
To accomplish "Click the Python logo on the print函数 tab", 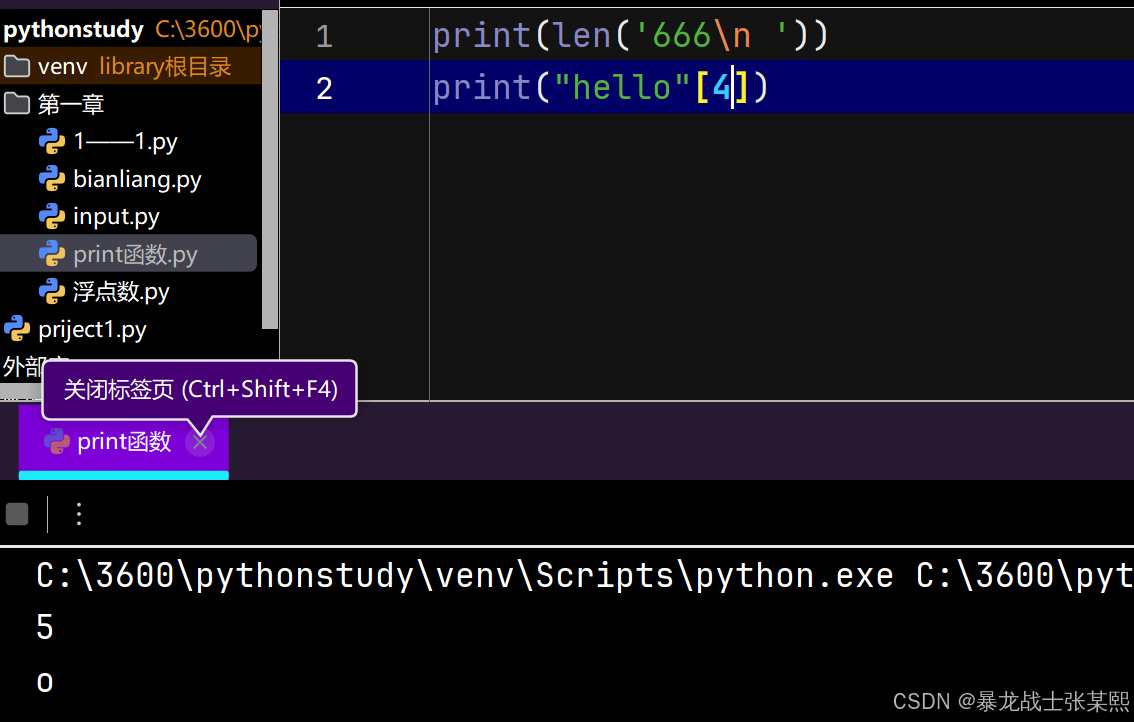I will [56, 441].
